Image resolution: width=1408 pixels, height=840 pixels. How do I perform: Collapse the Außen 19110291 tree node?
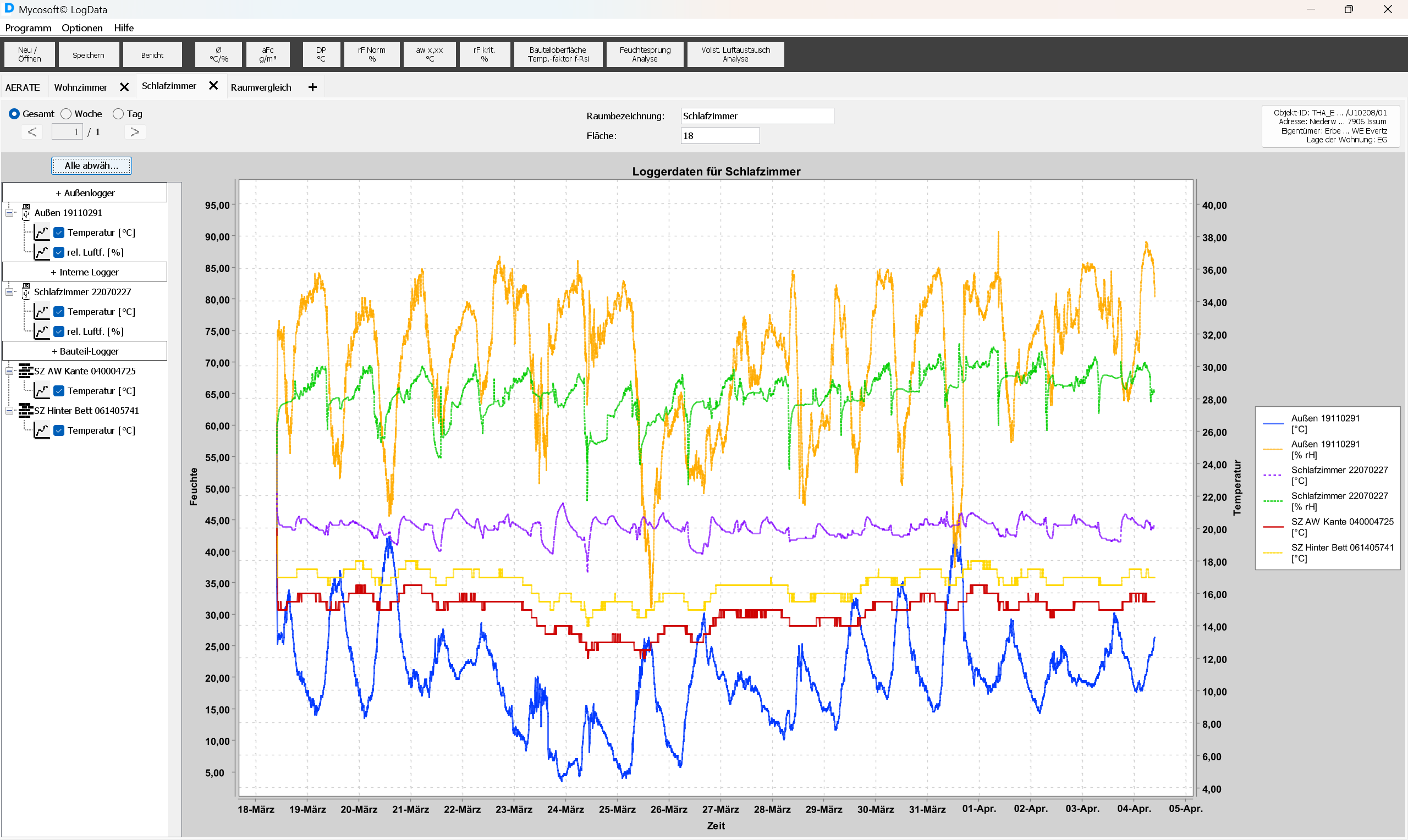pos(9,213)
